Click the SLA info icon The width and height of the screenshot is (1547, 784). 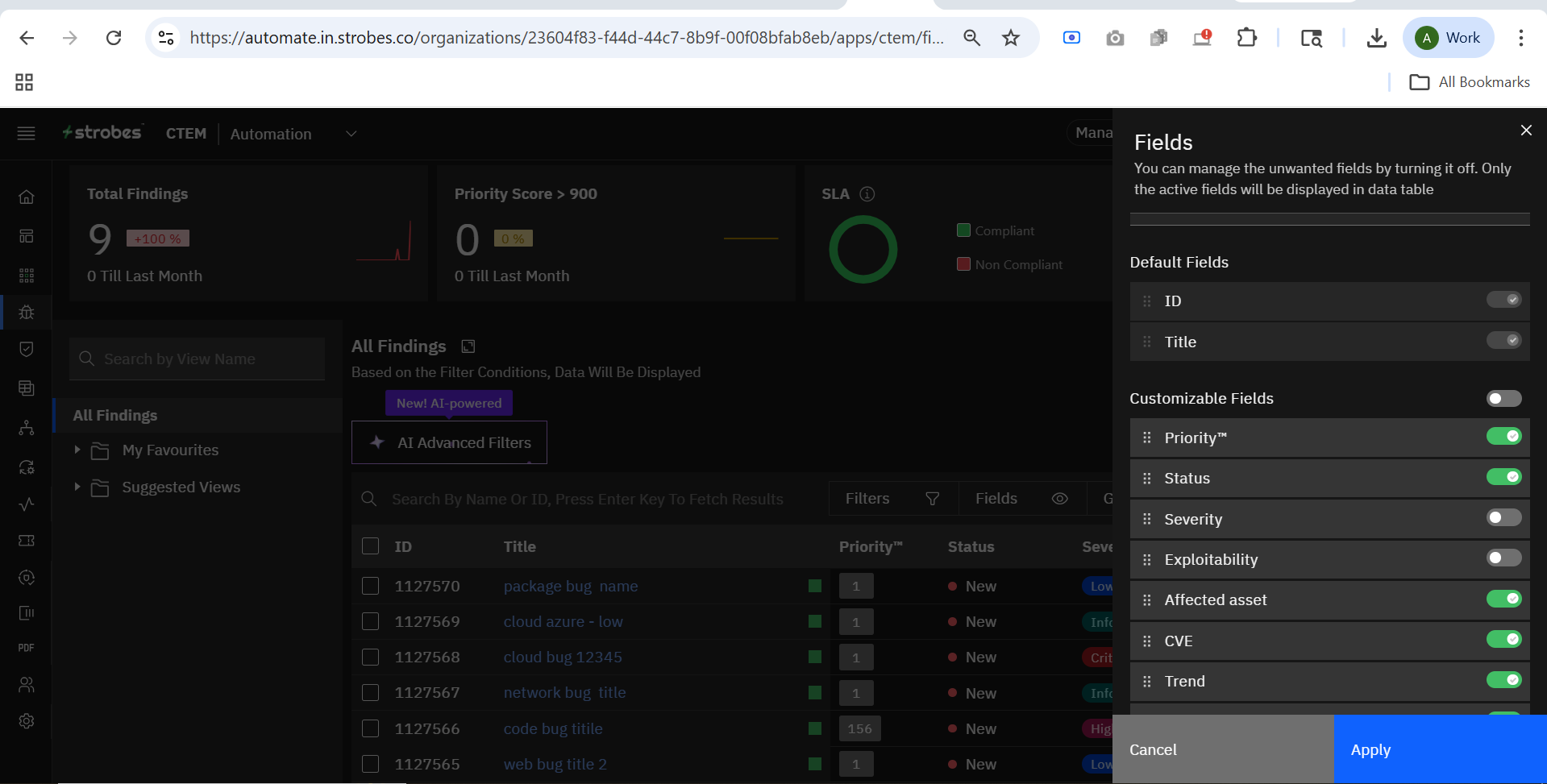867,194
